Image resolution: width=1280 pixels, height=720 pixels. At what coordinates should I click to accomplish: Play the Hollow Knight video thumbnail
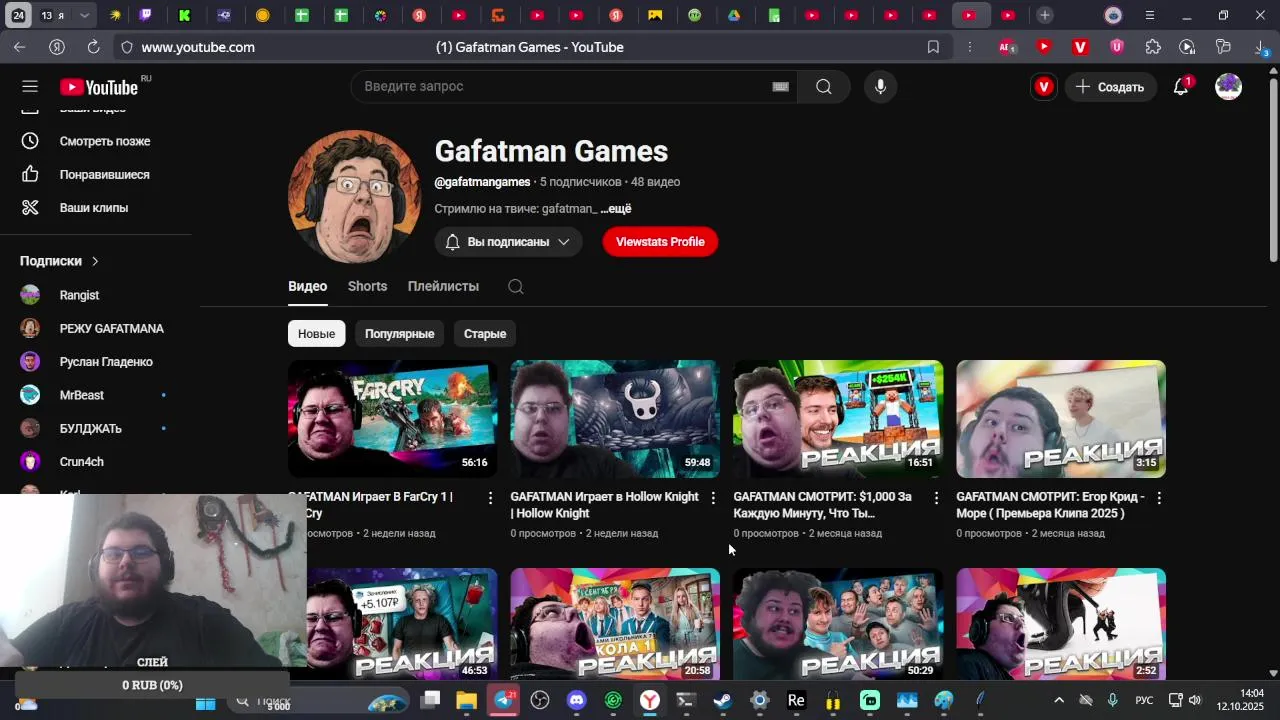coord(615,419)
